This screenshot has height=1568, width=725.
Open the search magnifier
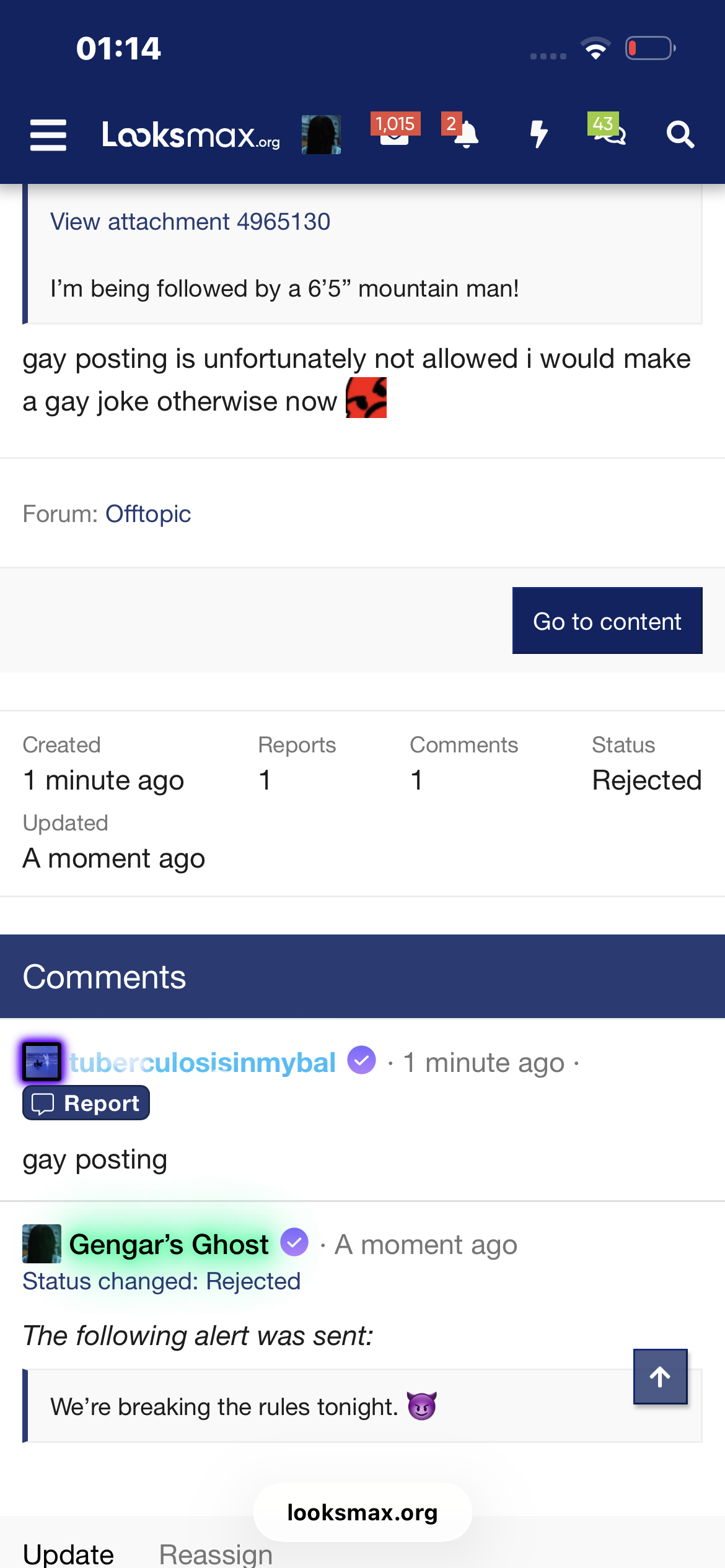(680, 134)
